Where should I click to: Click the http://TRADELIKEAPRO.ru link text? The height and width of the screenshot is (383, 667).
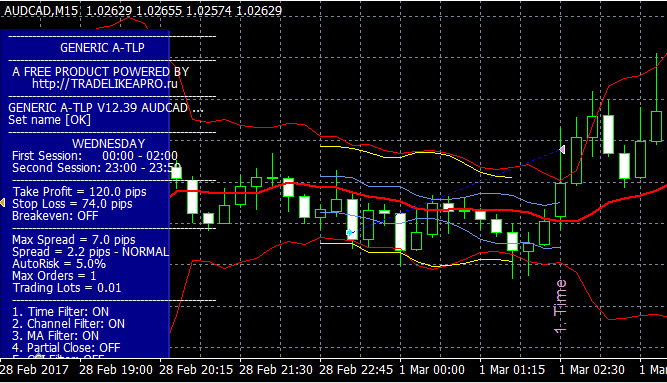coord(105,83)
